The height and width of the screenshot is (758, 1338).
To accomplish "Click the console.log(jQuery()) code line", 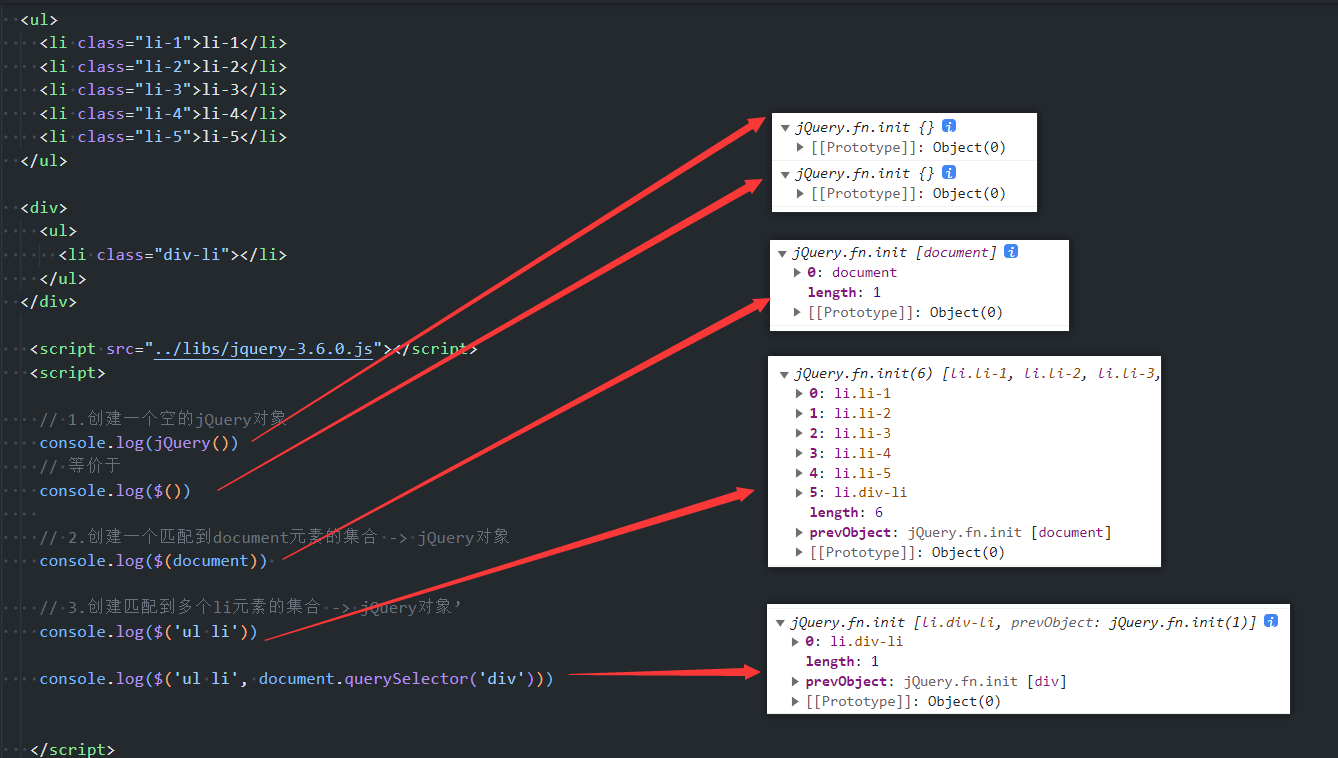I will point(139,443).
